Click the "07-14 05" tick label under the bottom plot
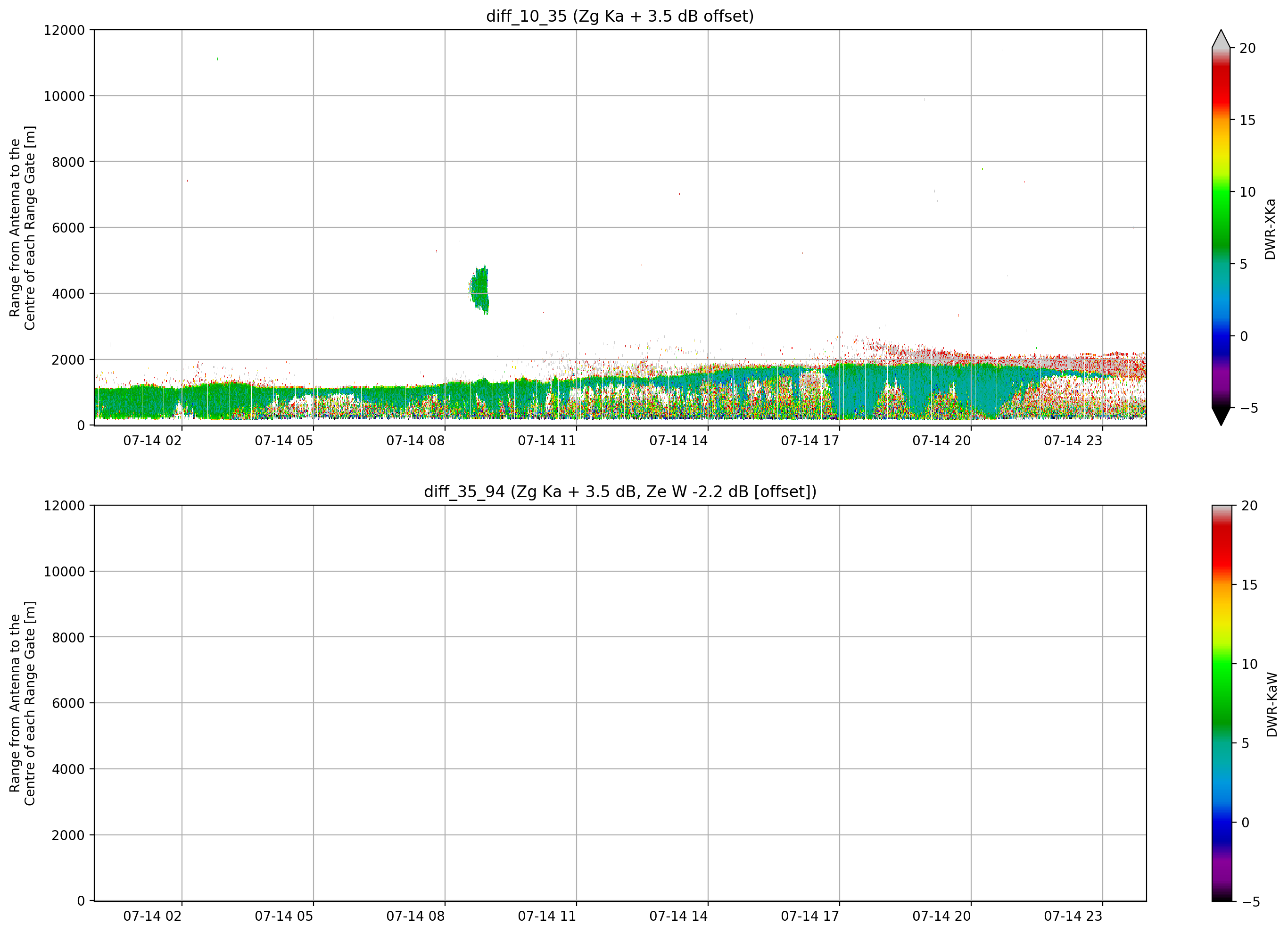The image size is (1288, 933). [284, 916]
